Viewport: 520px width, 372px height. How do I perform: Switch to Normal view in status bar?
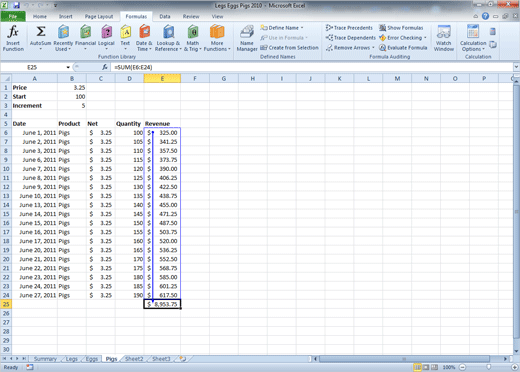[417, 367]
